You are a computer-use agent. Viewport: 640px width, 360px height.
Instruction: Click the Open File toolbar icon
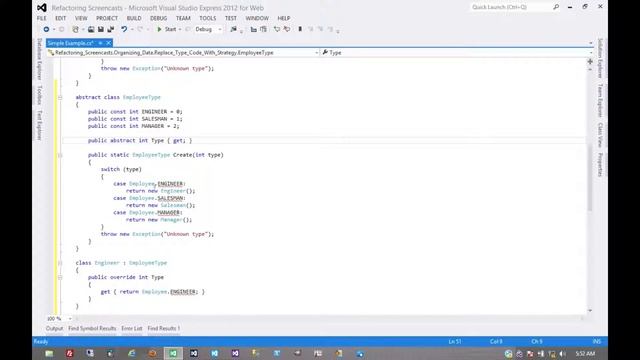[x=91, y=29]
